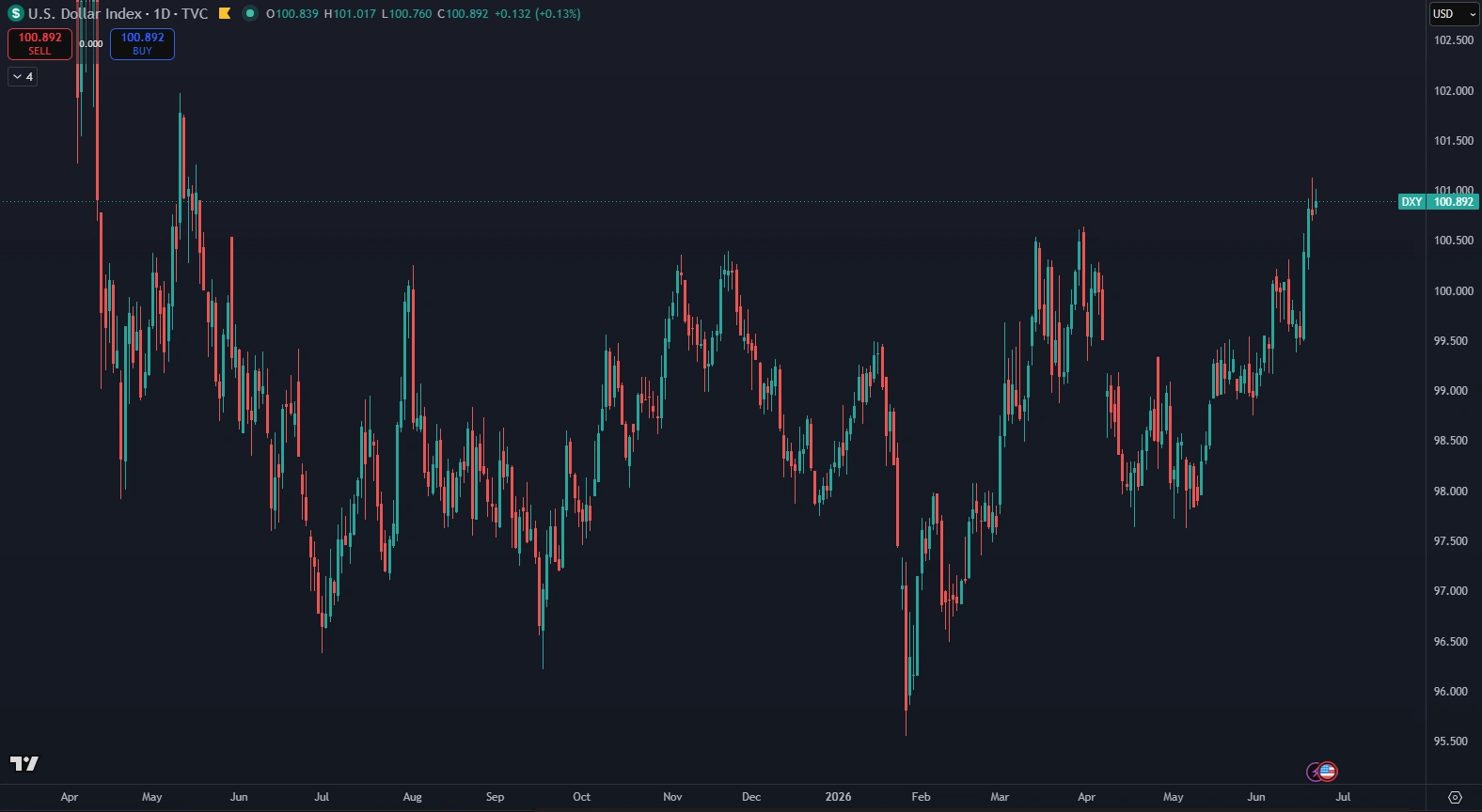Click the purple lightning event icon

click(1314, 773)
